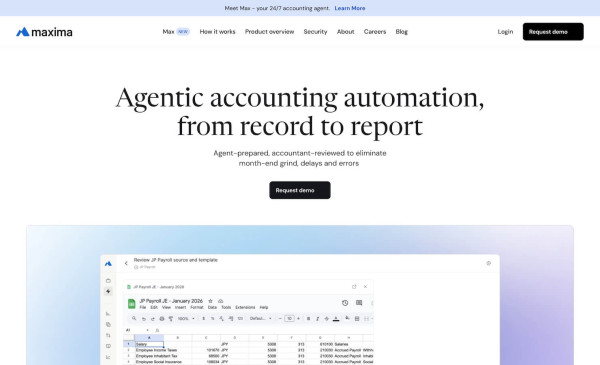600x365 pixels.
Task: Open the text color picker
Action: click(336, 319)
